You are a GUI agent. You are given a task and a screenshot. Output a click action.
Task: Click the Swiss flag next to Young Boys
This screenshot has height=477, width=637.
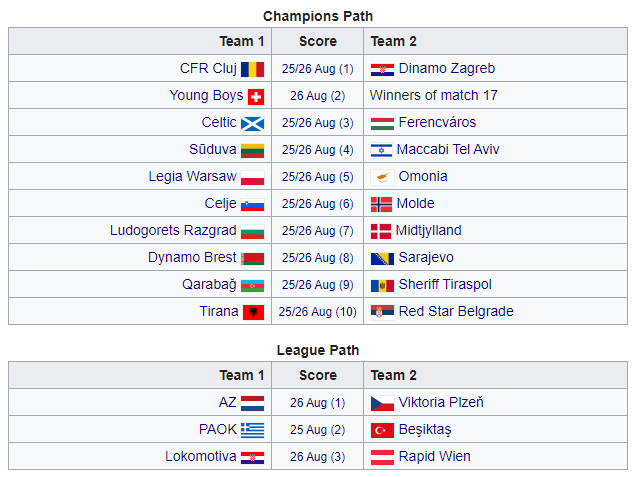click(x=256, y=96)
